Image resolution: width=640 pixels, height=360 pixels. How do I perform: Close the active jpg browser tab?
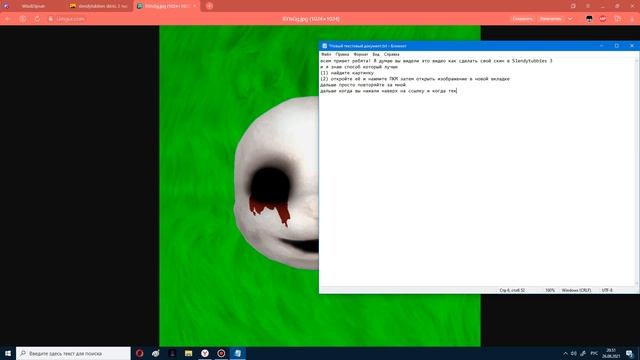tap(194, 6)
